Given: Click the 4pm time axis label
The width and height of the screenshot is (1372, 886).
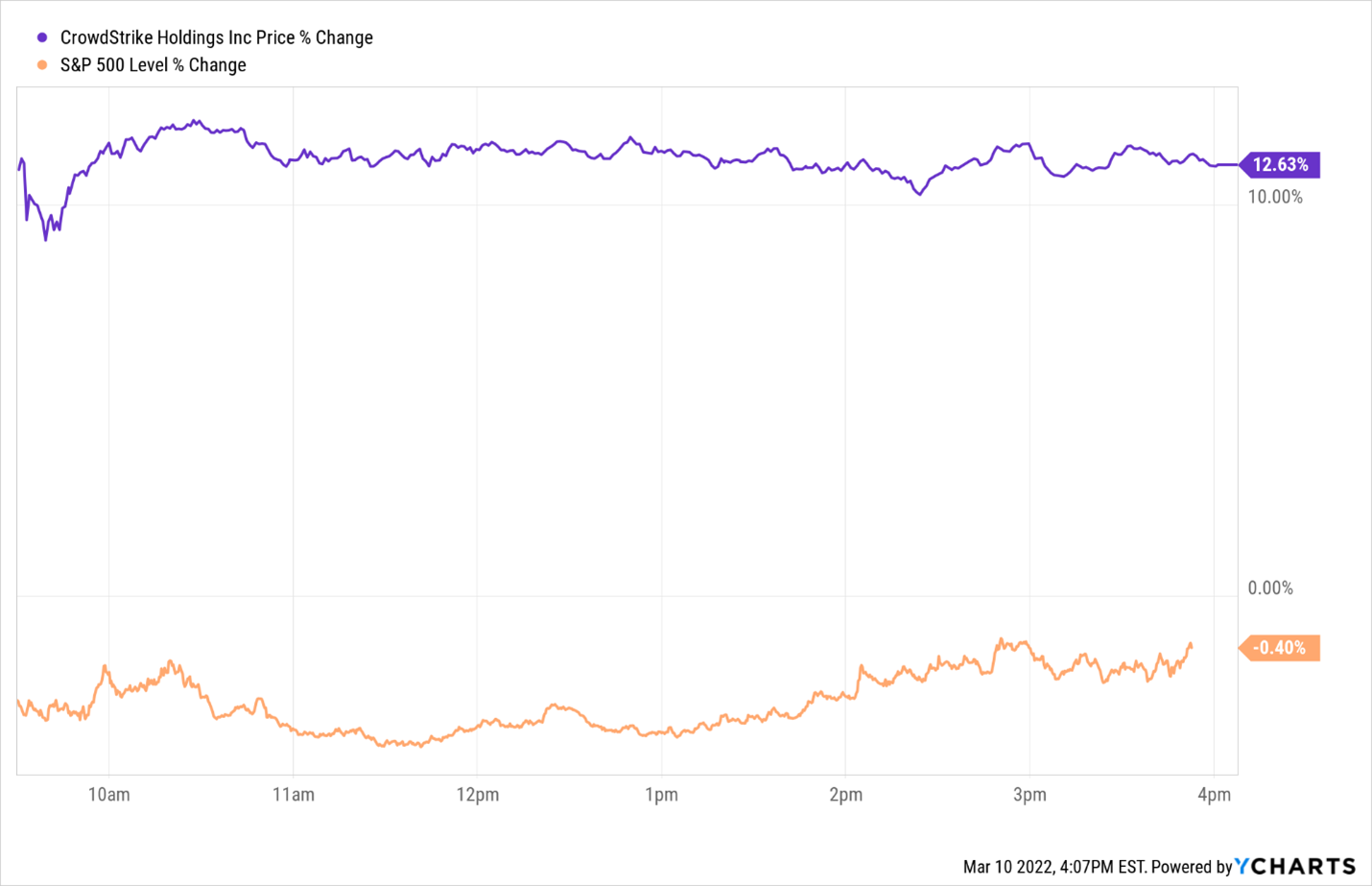Looking at the screenshot, I should 1214,795.
